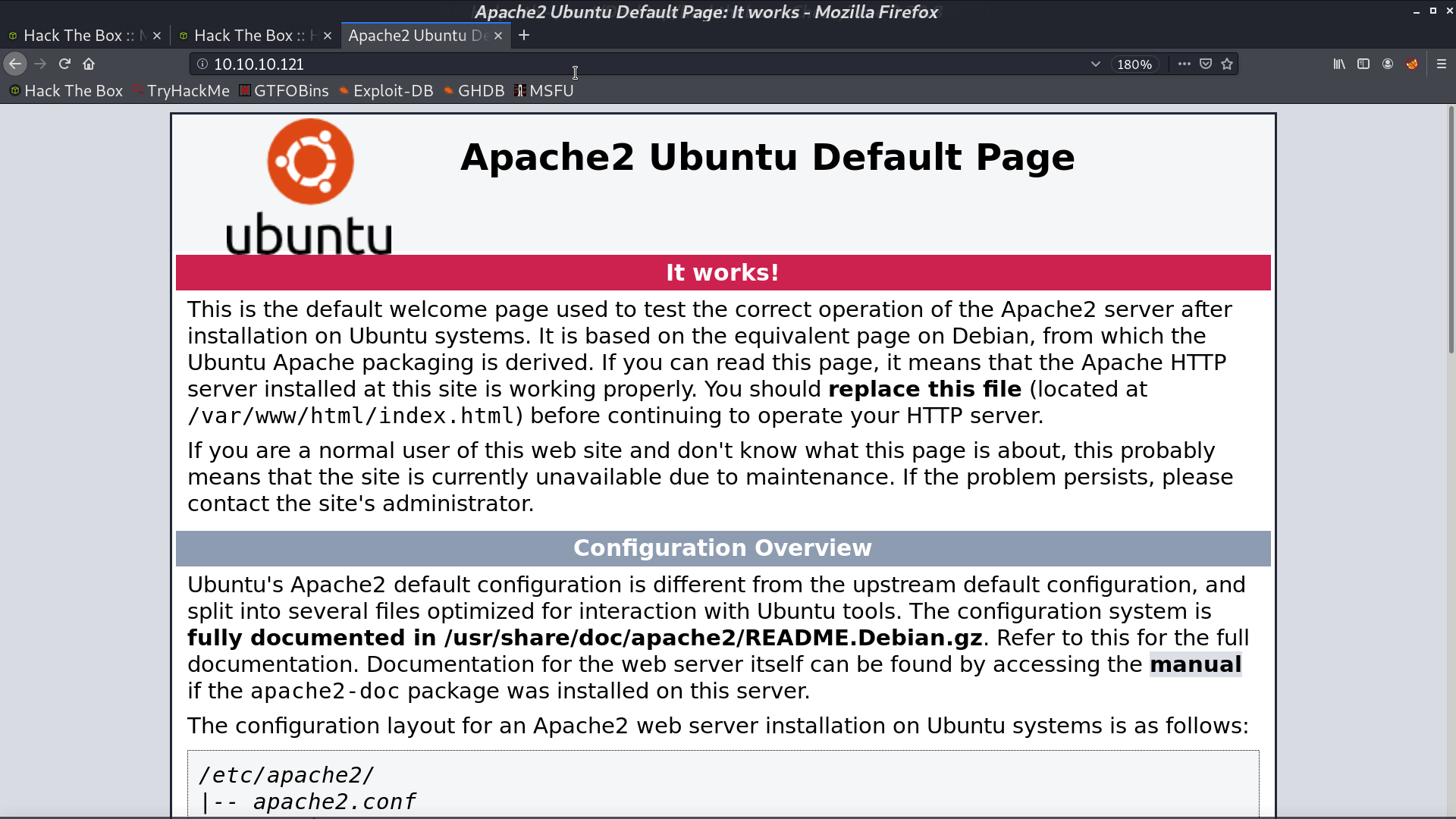Minimize the Firefox window
This screenshot has height=819, width=1456.
(x=1416, y=11)
